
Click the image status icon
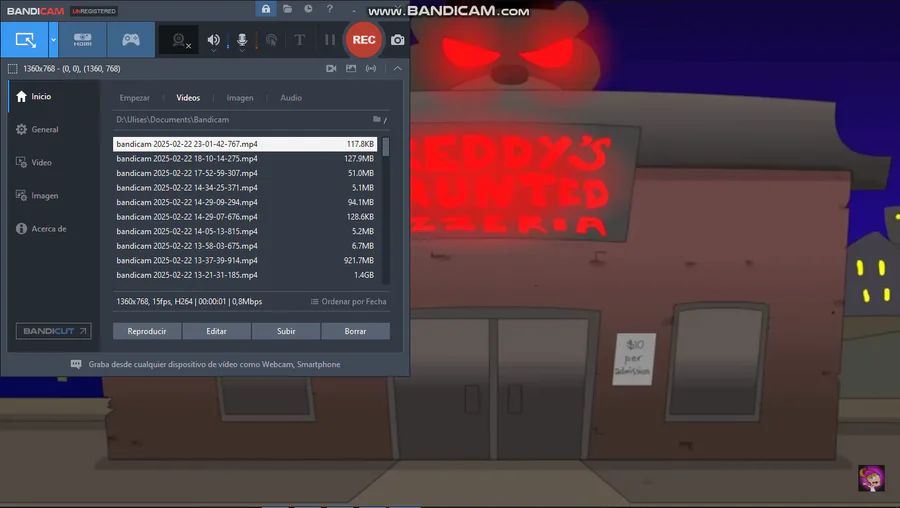[351, 68]
